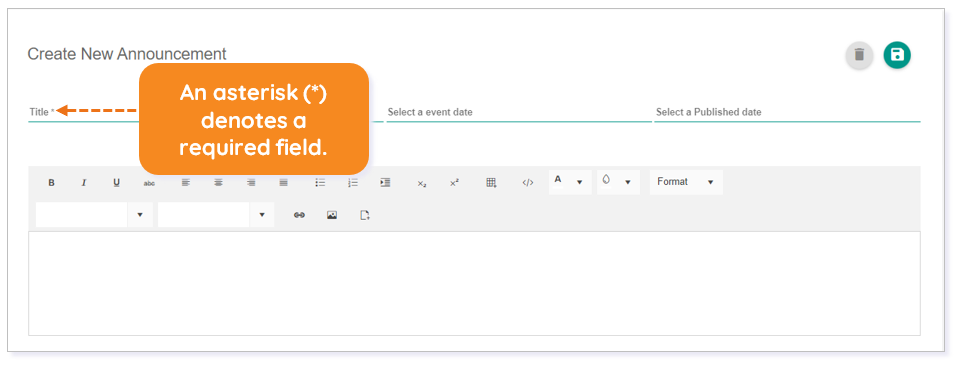964x366 pixels.
Task: Toggle underline formatting
Action: pyautogui.click(x=116, y=183)
